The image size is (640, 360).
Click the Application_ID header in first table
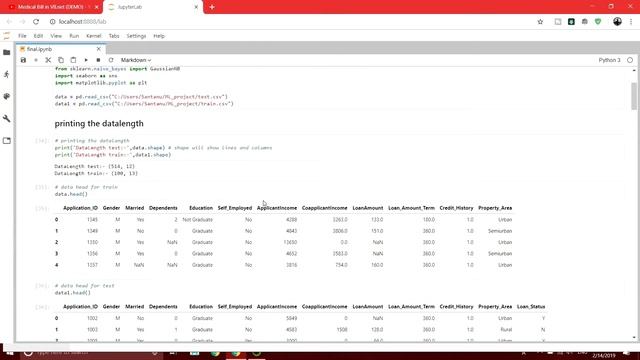pyautogui.click(x=80, y=208)
